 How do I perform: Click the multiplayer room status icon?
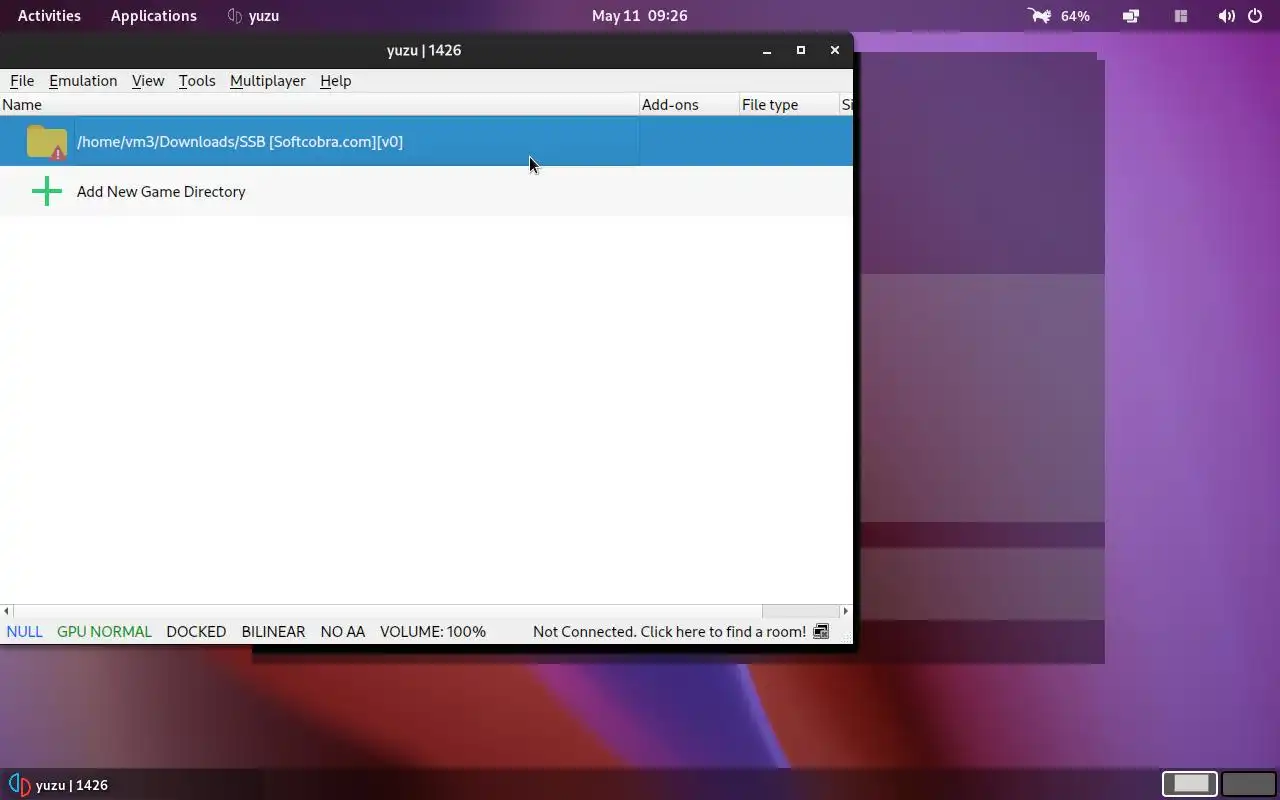(821, 632)
